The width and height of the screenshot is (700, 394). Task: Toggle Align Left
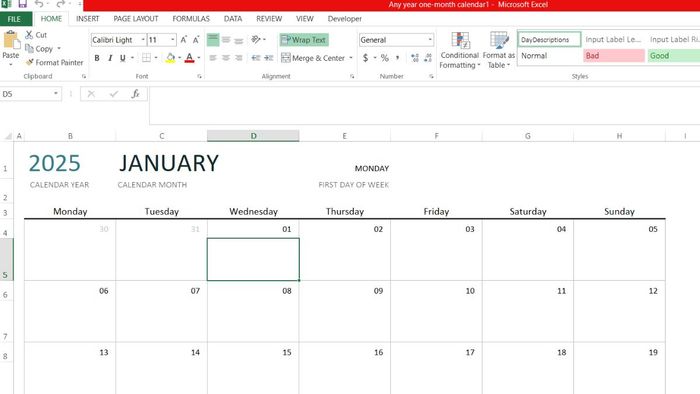click(x=213, y=58)
